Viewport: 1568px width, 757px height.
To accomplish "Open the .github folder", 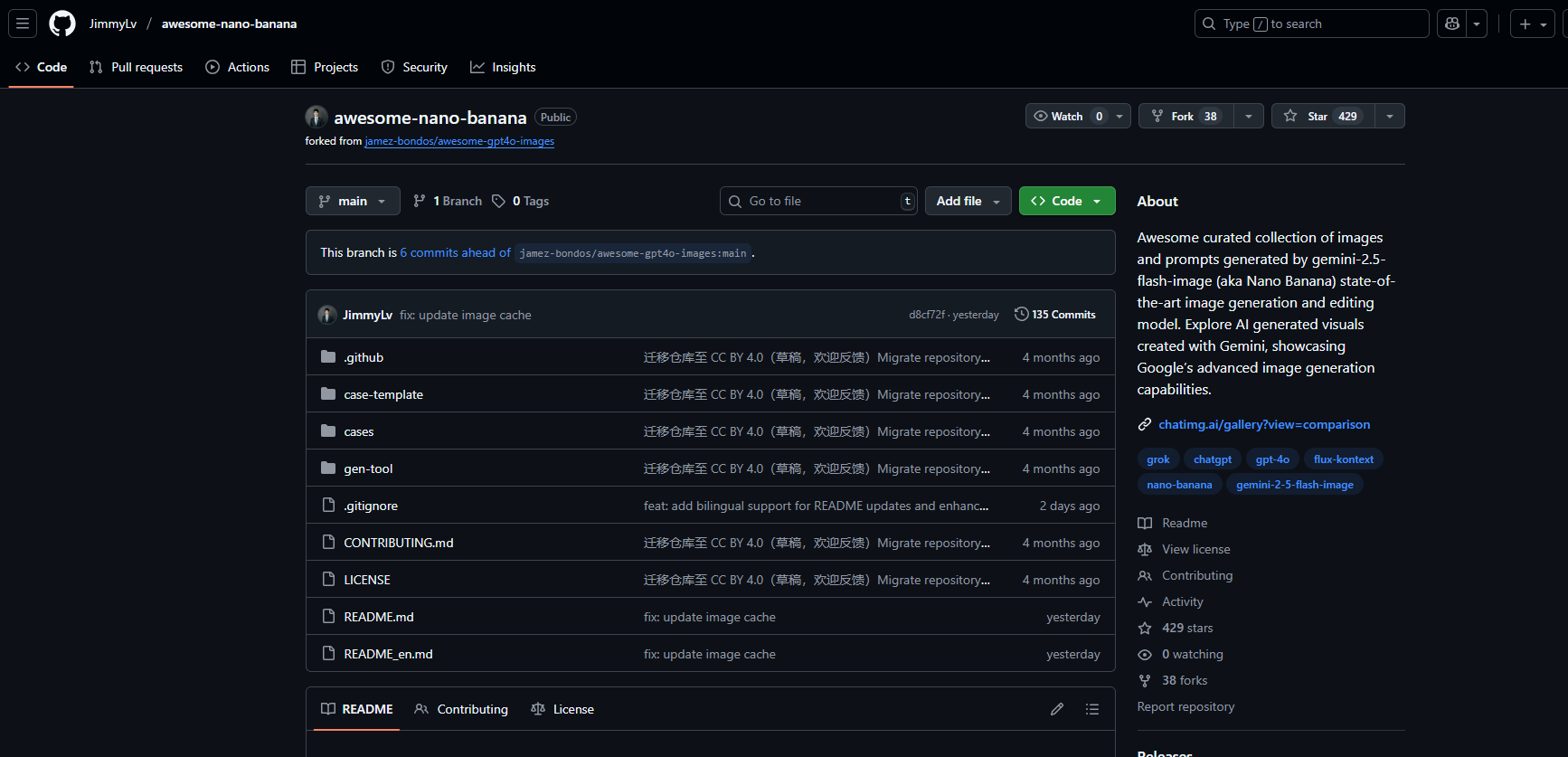I will 364,357.
